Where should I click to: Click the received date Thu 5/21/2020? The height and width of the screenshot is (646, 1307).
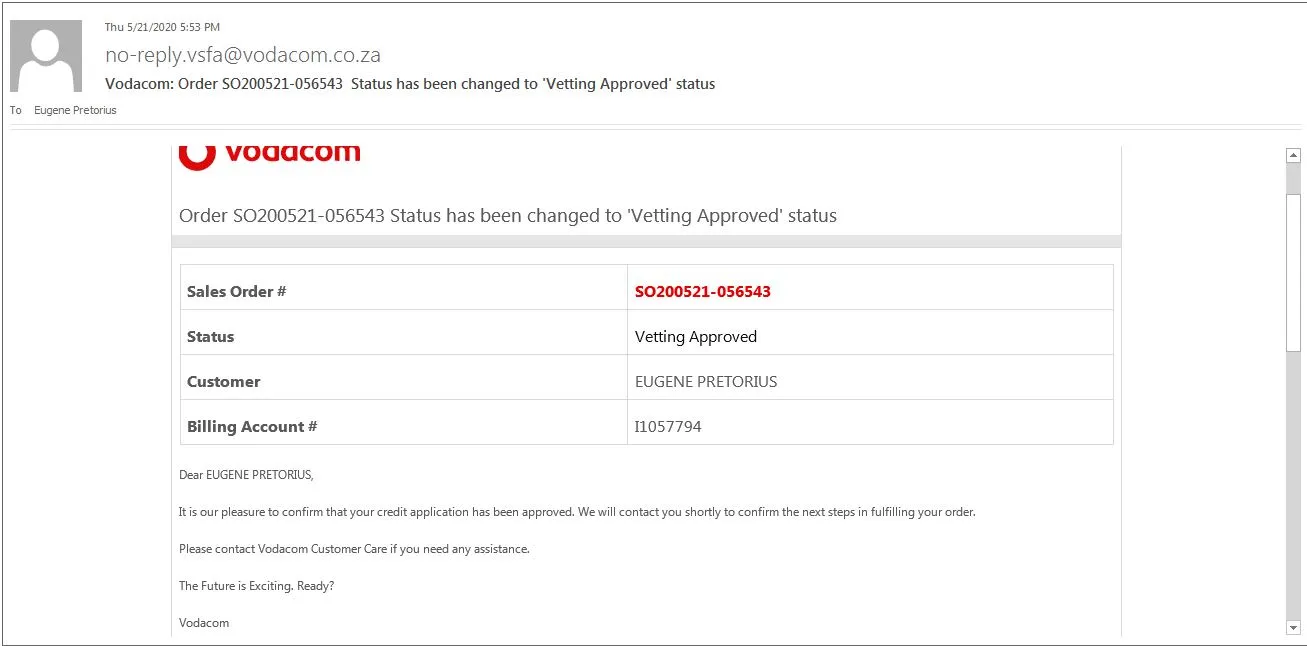coord(162,27)
